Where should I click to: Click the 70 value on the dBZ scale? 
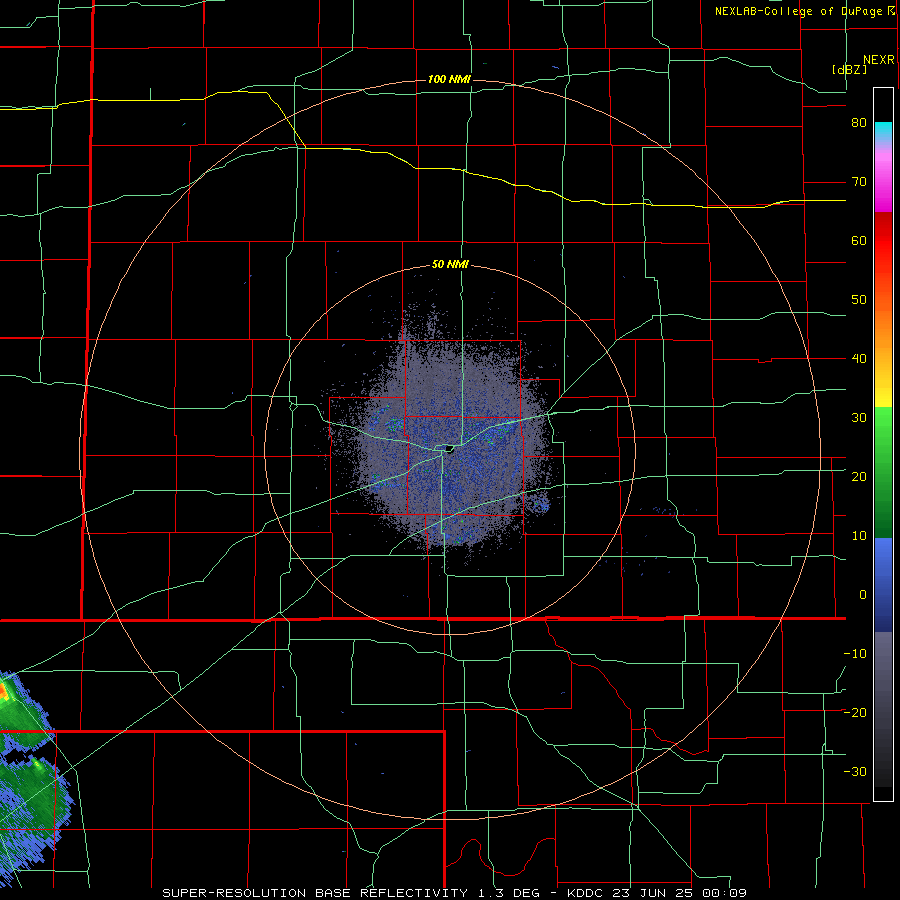(x=859, y=182)
